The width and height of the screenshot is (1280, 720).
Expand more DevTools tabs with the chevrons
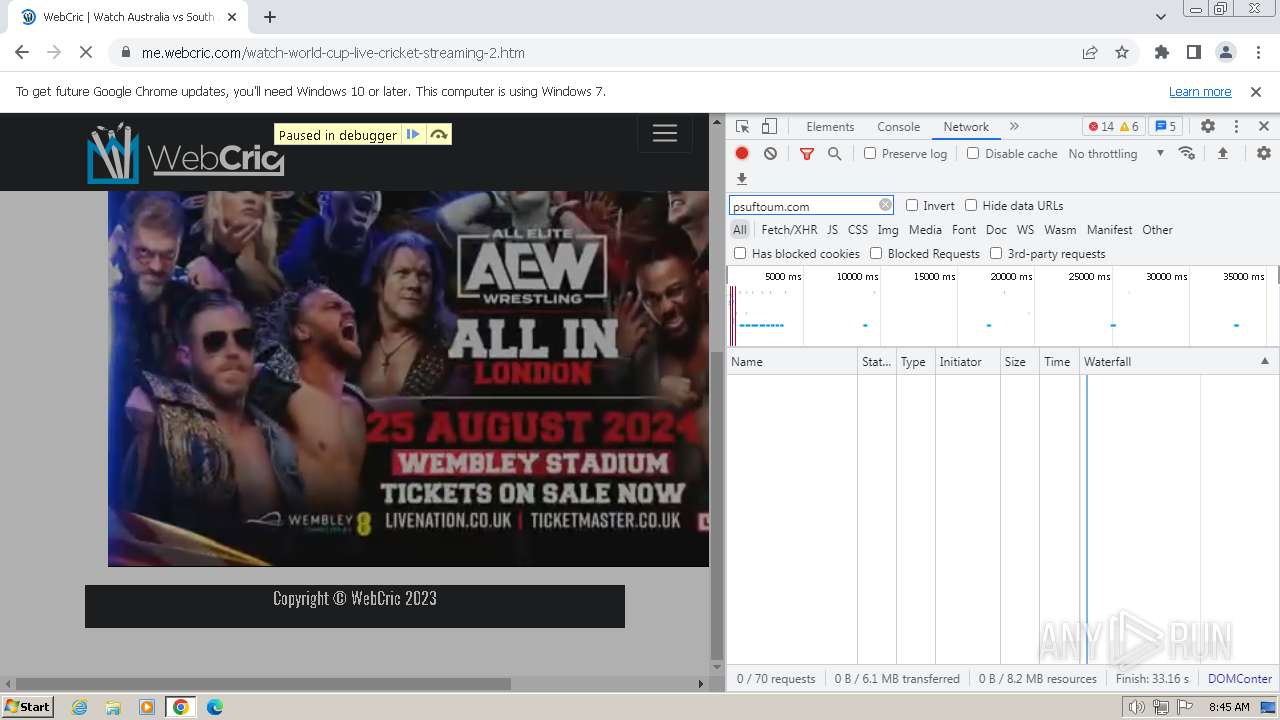[x=1014, y=127]
